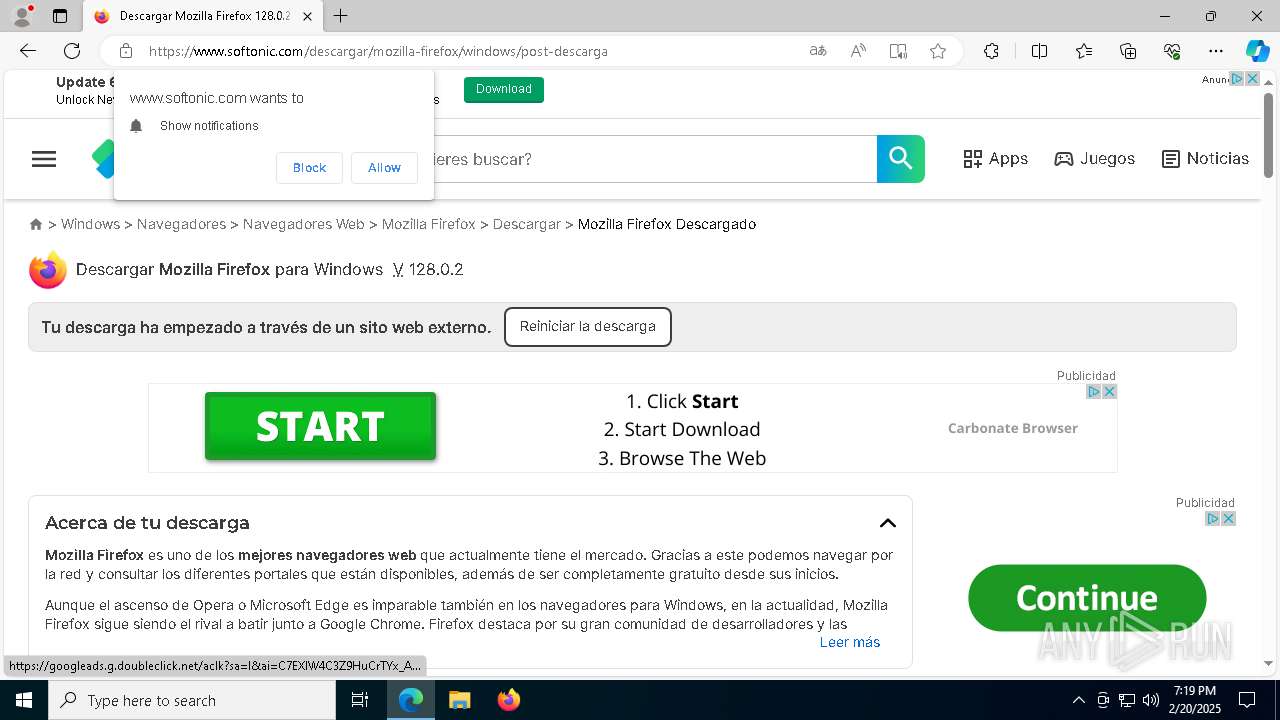
Task: Open the Noticias section
Action: (1206, 159)
